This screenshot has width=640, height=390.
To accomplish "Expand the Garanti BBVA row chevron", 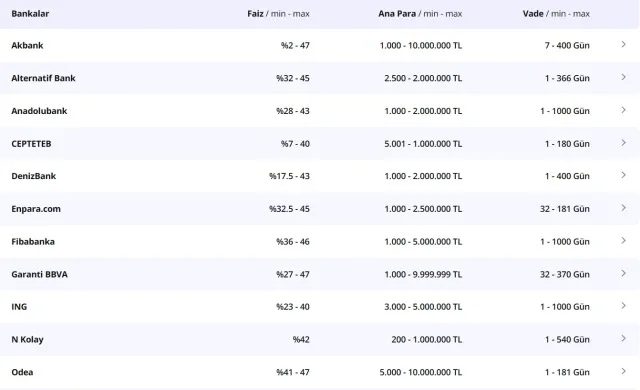I will pyautogui.click(x=623, y=273).
